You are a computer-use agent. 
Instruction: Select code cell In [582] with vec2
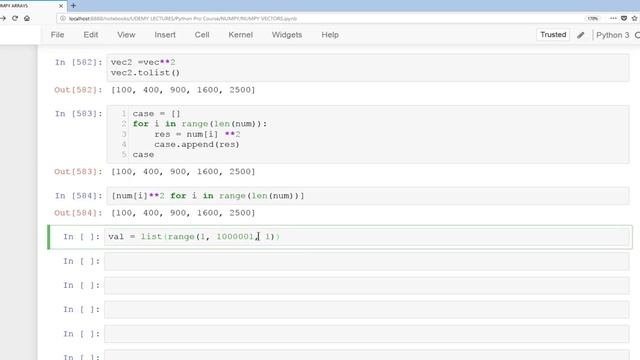[367, 68]
